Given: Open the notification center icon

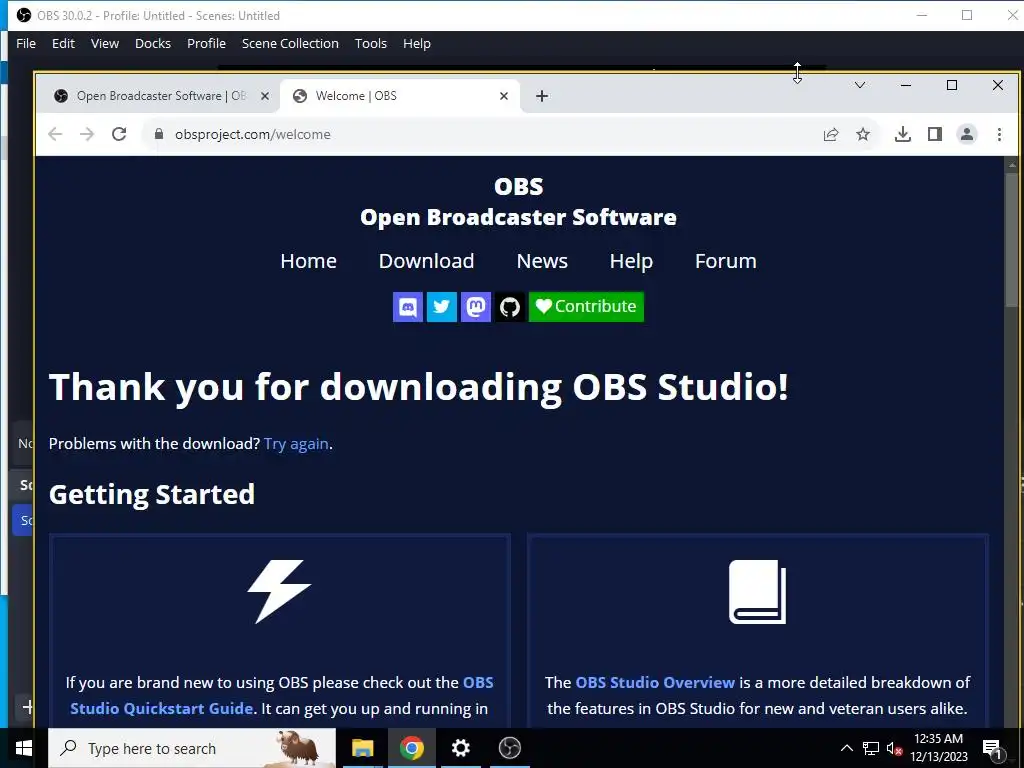Looking at the screenshot, I should click(992, 748).
